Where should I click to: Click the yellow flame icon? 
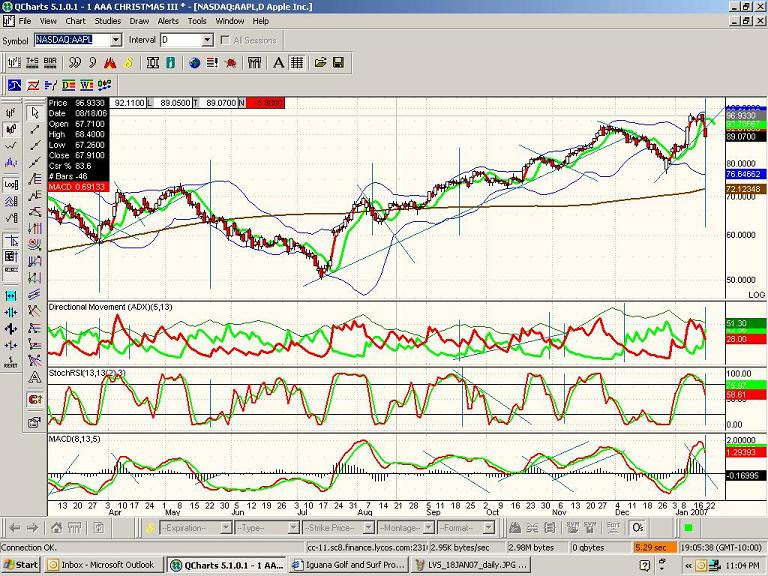coord(128,63)
